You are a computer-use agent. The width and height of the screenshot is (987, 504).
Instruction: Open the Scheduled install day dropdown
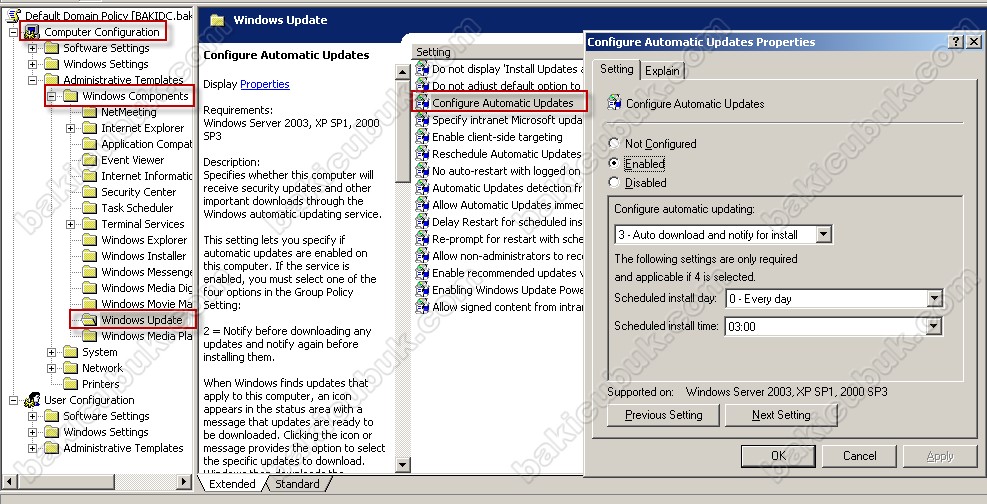pyautogui.click(x=935, y=299)
